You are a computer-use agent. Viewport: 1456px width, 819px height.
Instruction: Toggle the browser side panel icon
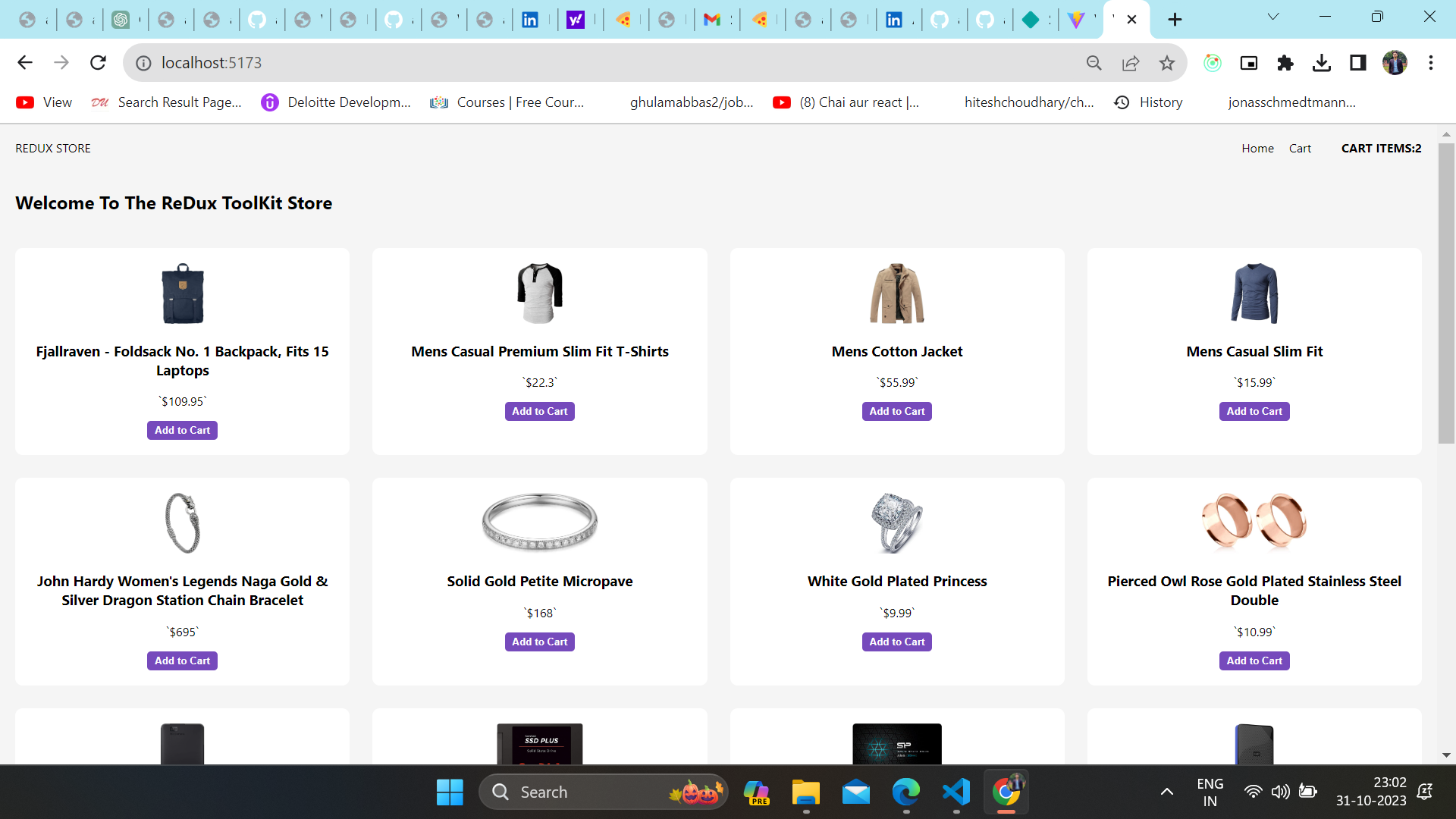coord(1357,63)
